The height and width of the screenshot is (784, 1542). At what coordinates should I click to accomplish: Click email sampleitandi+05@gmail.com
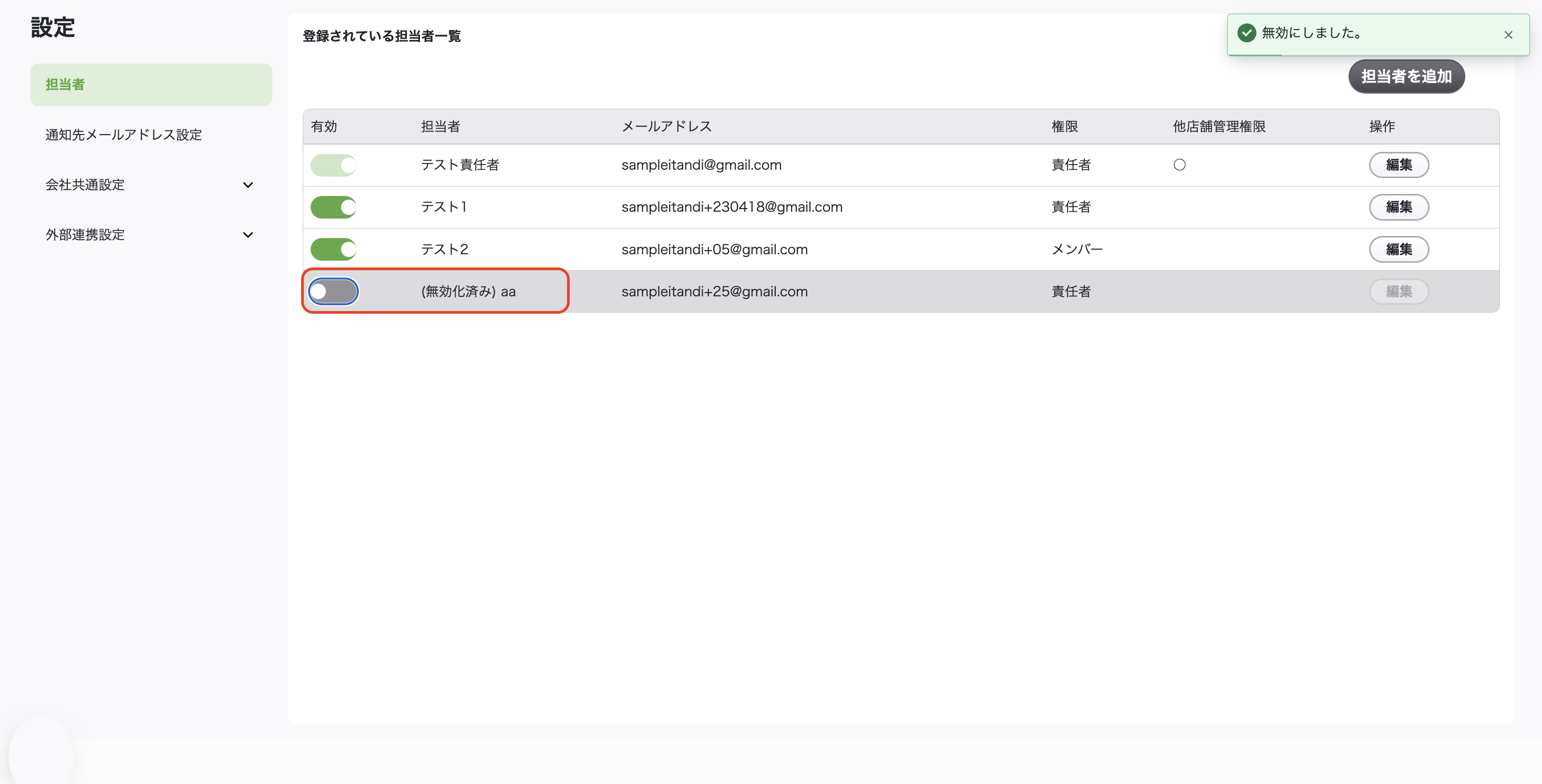(715, 250)
